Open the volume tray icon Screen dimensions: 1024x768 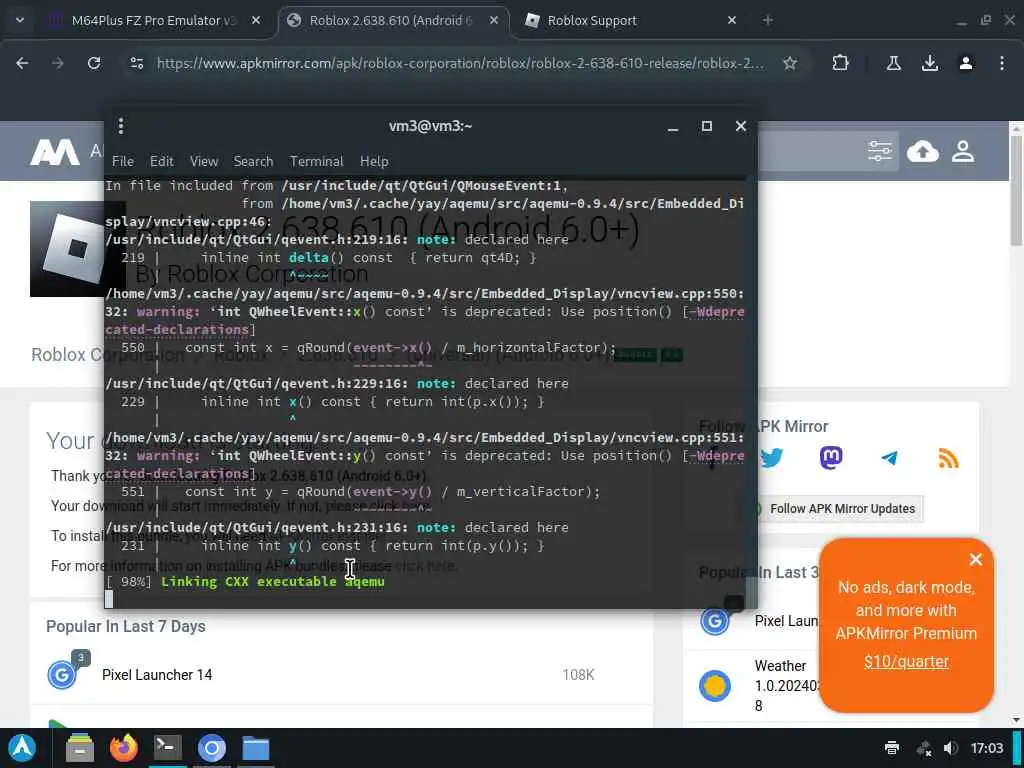pyautogui.click(x=951, y=748)
